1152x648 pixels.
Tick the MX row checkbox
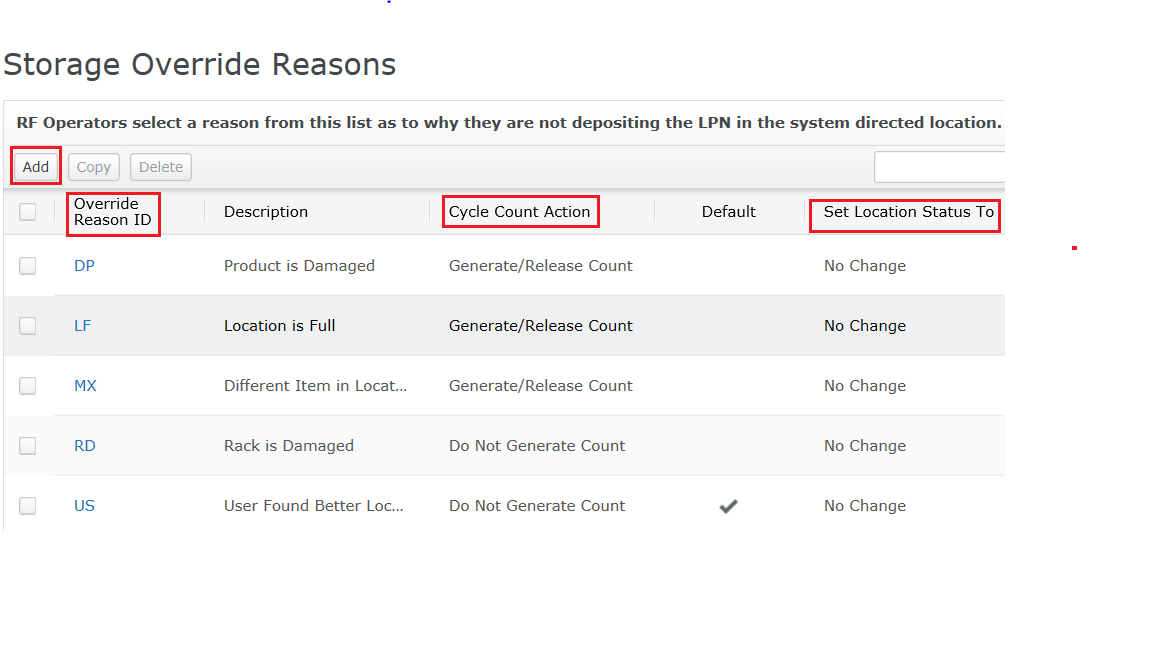tap(28, 386)
